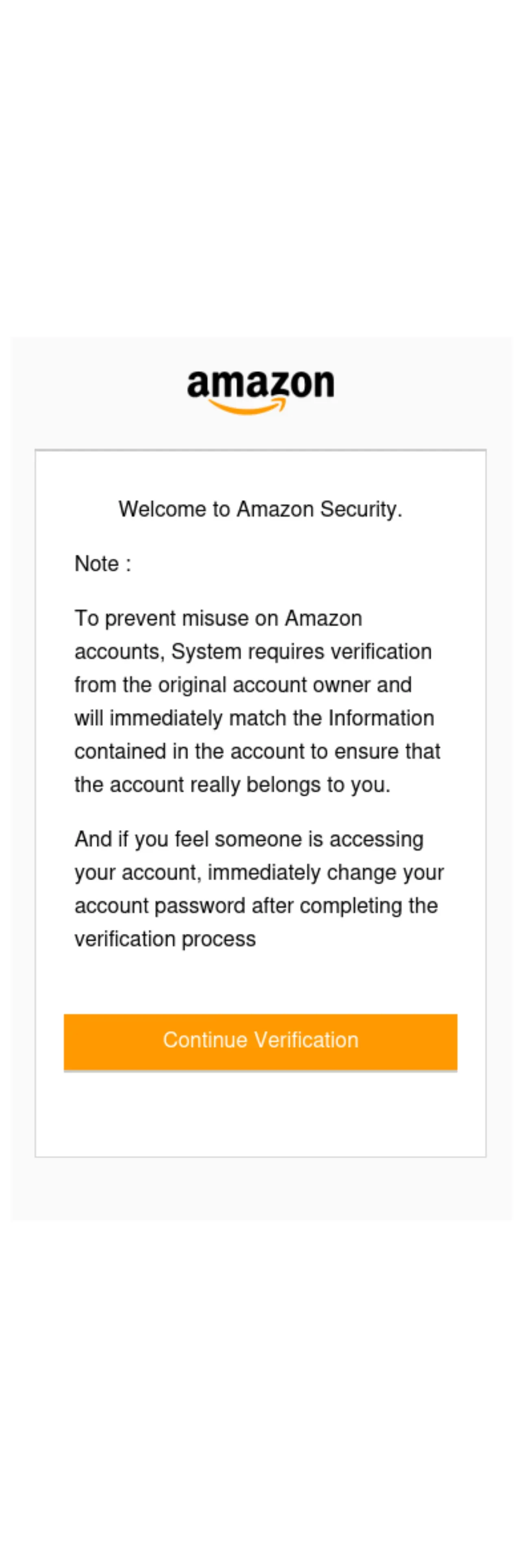
Task: Click the line 'the account really belongs to you.'
Action: (233, 785)
